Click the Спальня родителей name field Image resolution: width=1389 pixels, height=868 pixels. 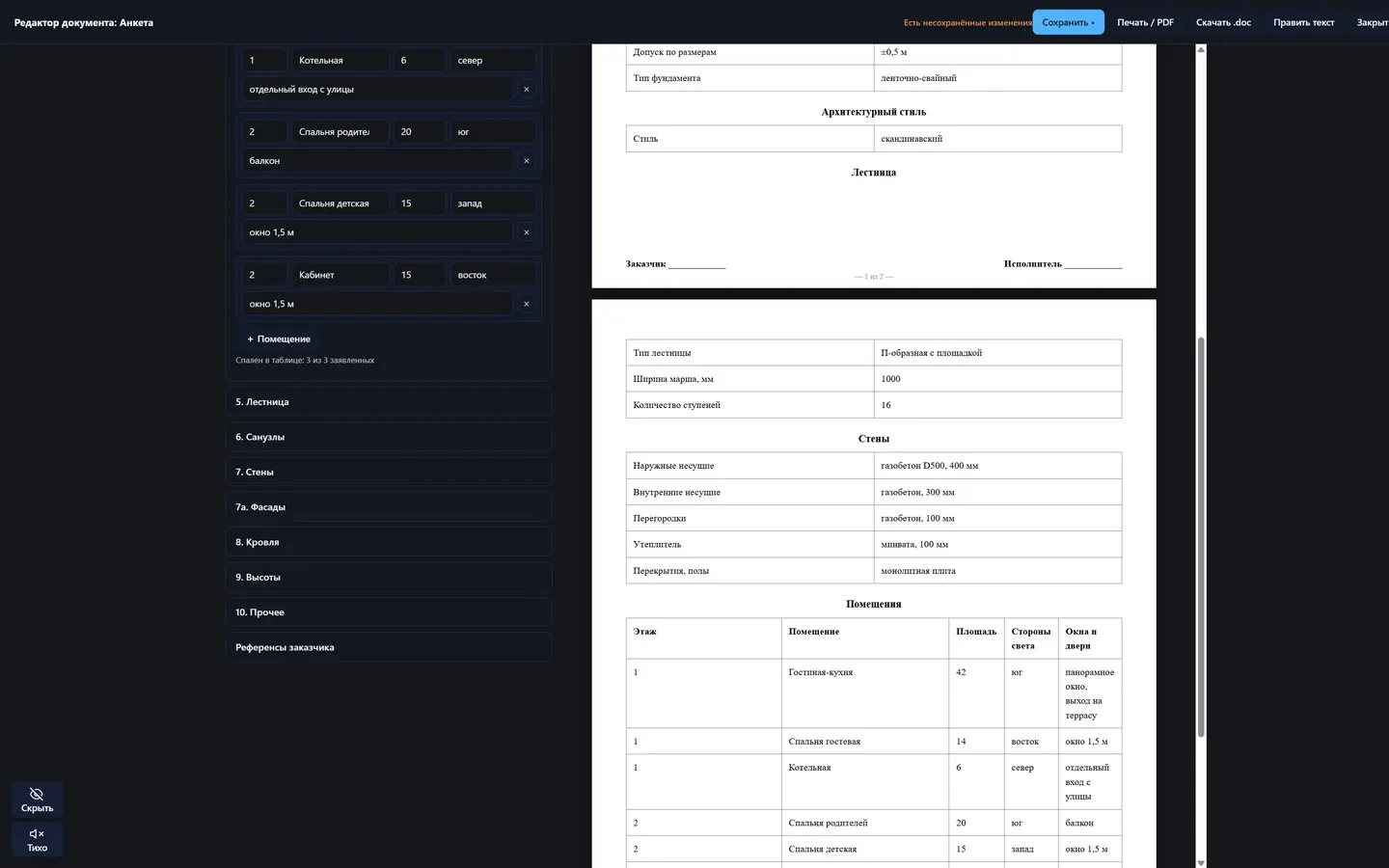(340, 132)
